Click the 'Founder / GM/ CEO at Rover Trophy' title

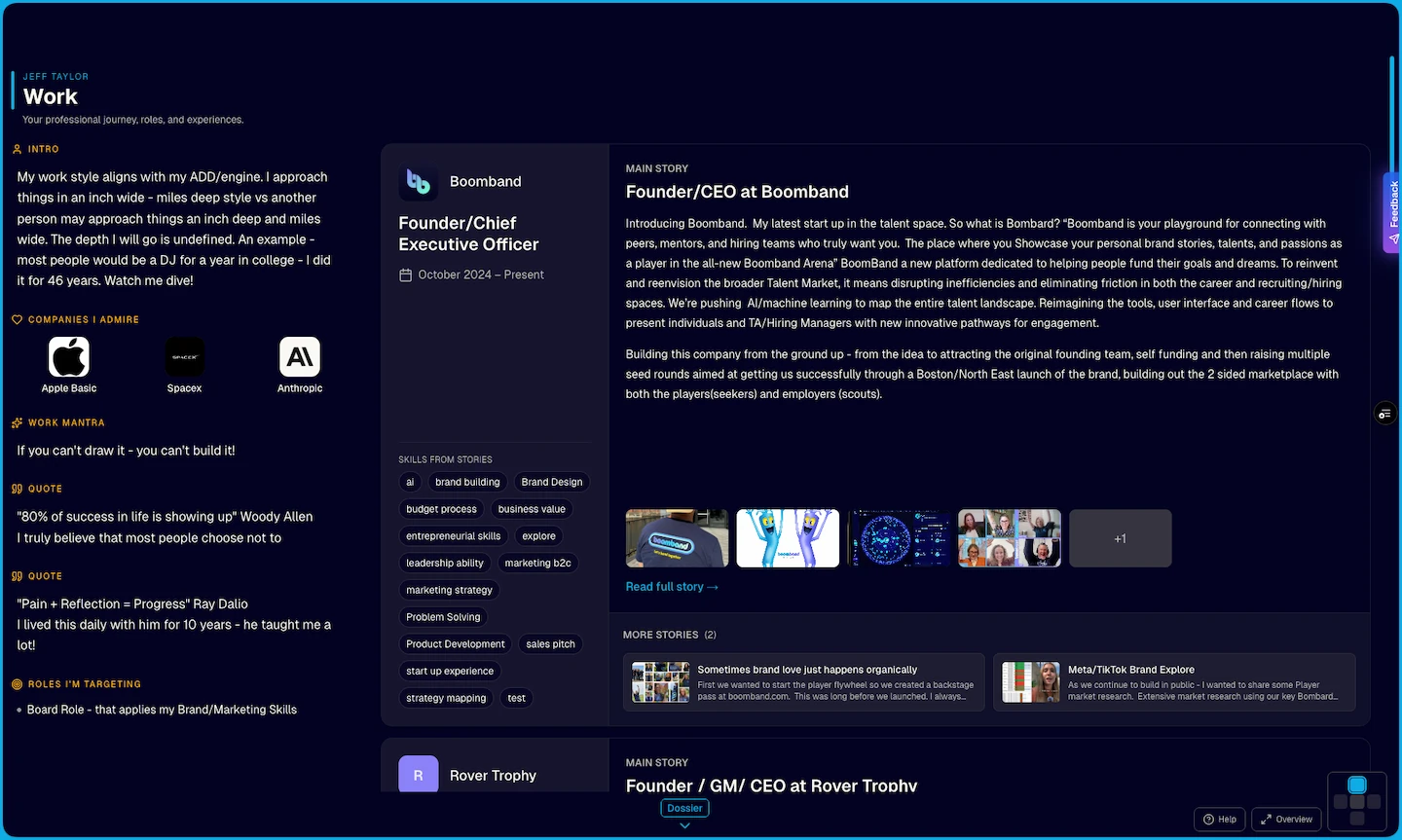point(771,785)
